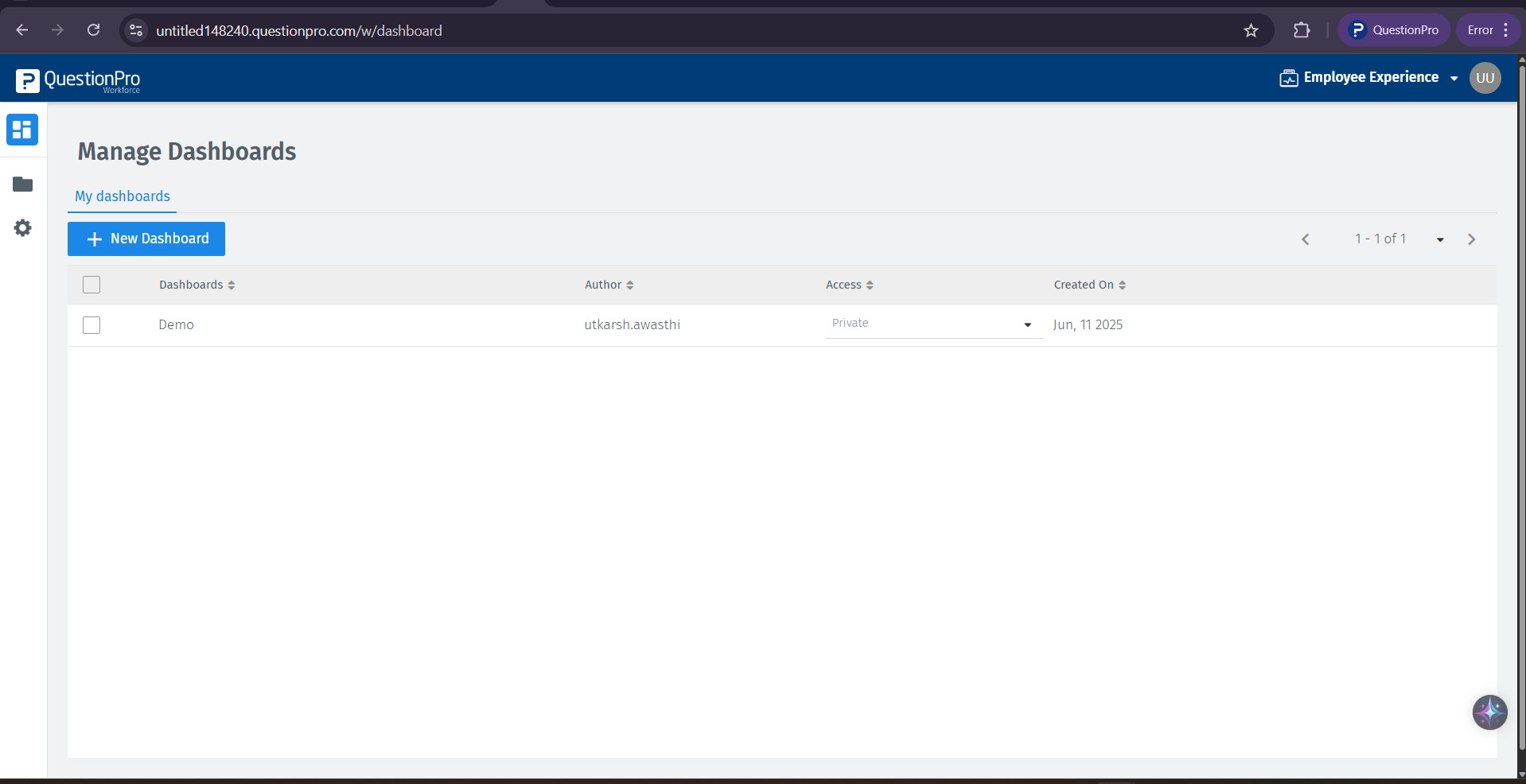Select all dashboards with header checkbox
The image size is (1526, 784).
(x=91, y=285)
